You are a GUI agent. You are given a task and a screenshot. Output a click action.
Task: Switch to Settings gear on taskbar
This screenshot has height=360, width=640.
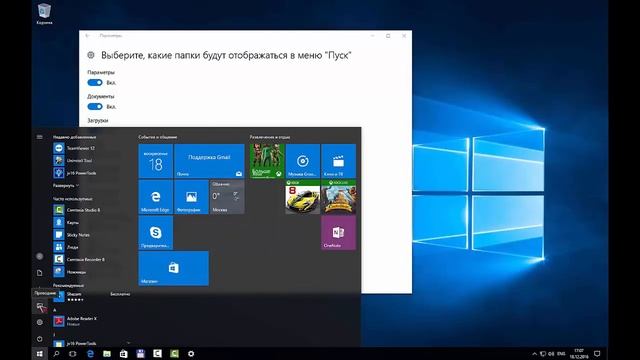191,354
